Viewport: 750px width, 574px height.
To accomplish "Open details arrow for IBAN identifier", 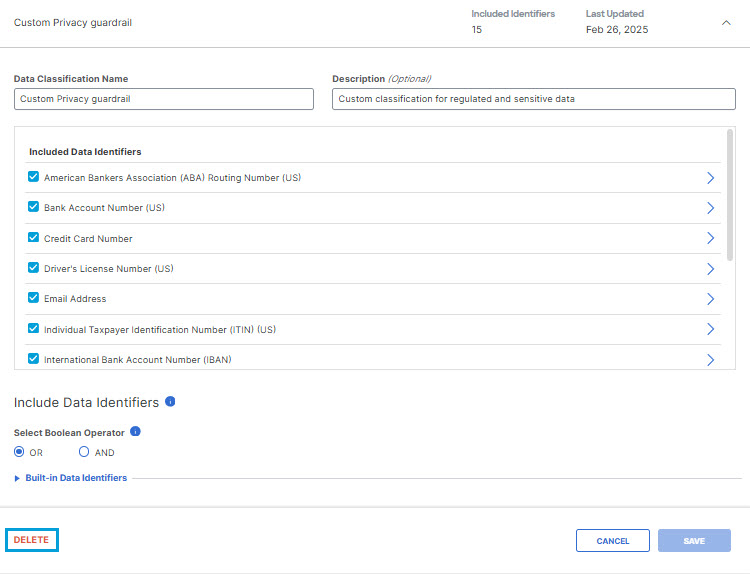I will click(710, 360).
